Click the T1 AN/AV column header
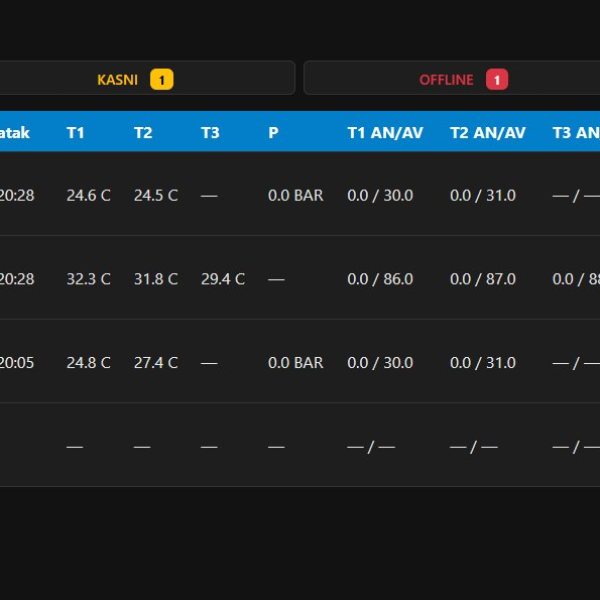Viewport: 600px width, 600px height. 385,133
